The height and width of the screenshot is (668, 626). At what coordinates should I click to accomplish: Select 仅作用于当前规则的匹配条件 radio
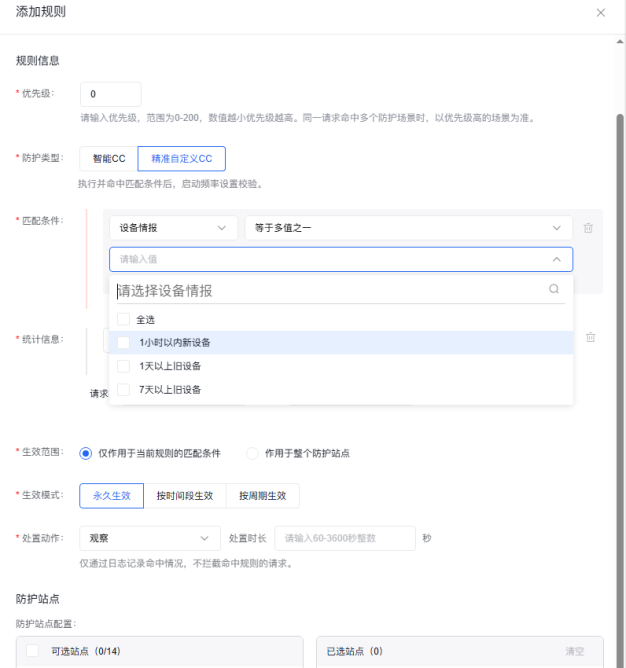click(85, 453)
